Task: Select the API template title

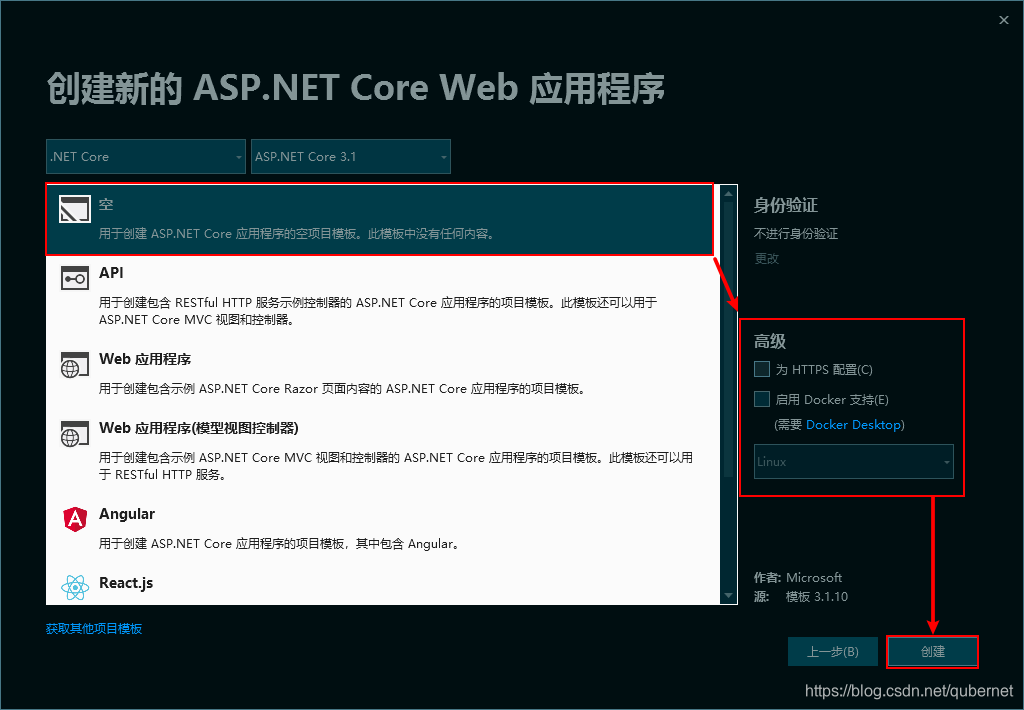Action: click(x=111, y=273)
